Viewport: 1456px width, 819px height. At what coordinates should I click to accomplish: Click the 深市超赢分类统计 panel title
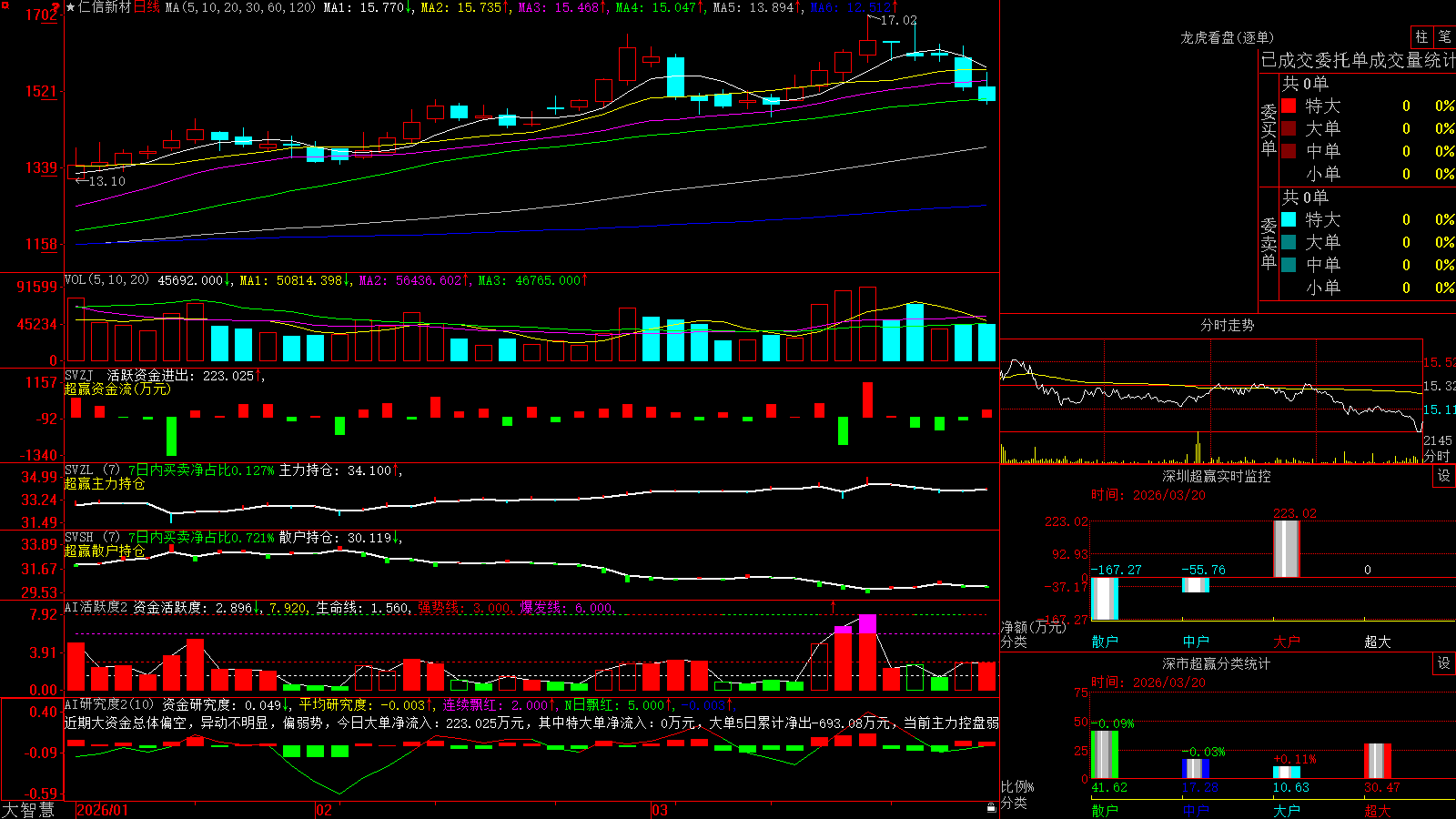[x=1216, y=663]
